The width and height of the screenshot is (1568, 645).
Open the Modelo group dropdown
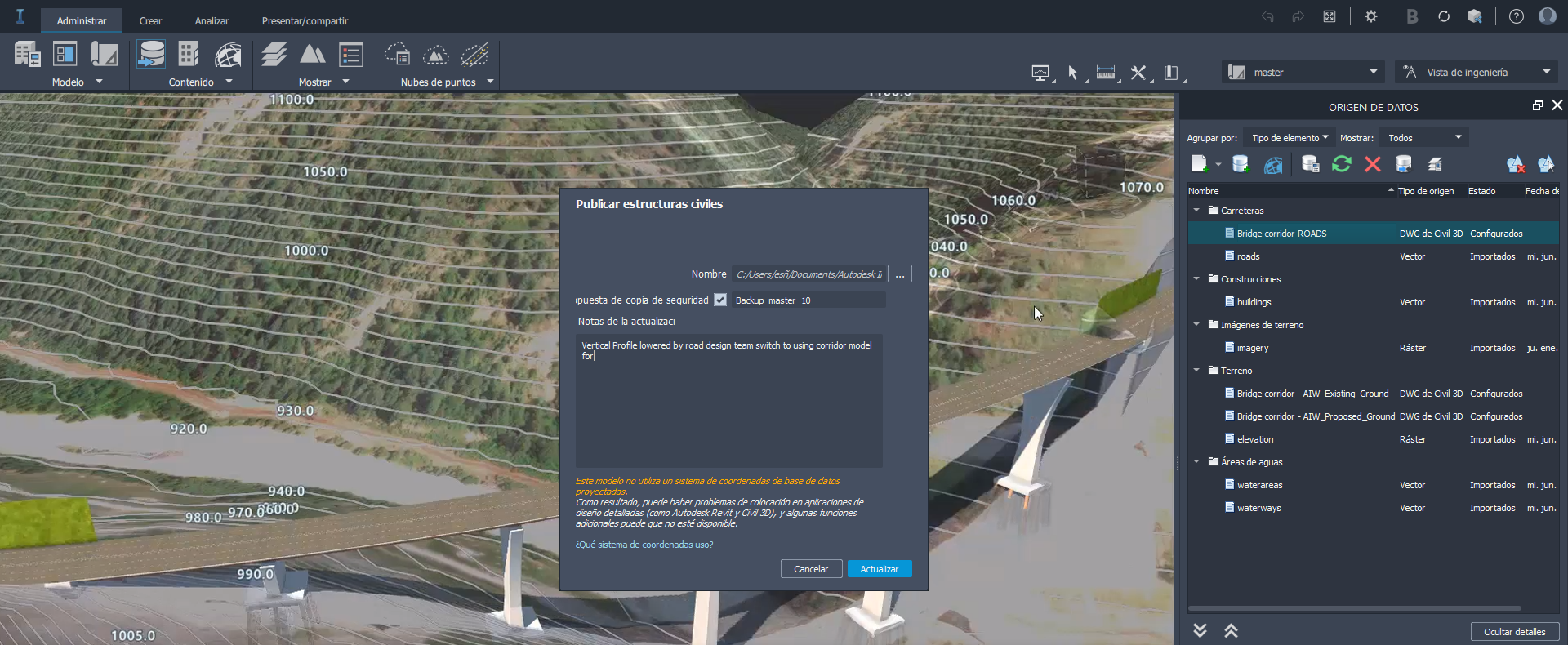(x=99, y=82)
